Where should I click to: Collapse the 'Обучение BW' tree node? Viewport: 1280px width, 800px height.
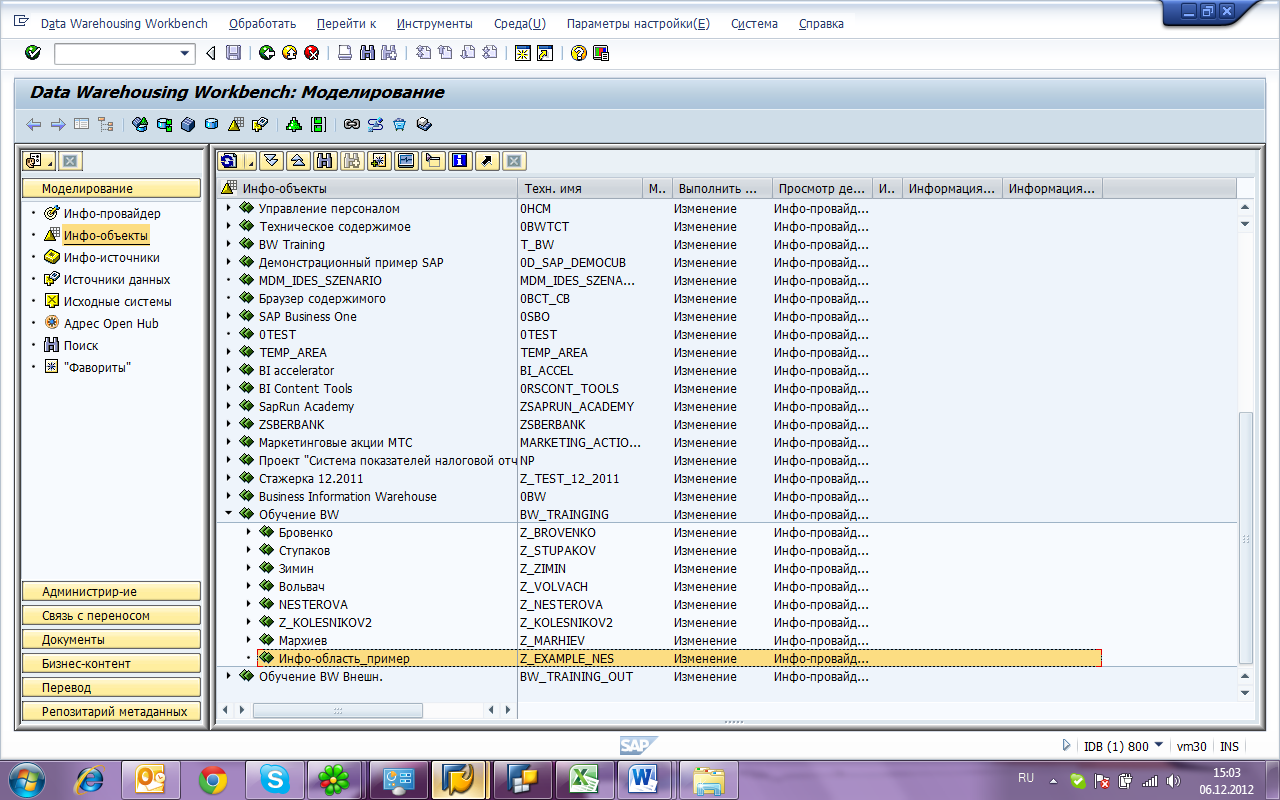tap(229, 514)
